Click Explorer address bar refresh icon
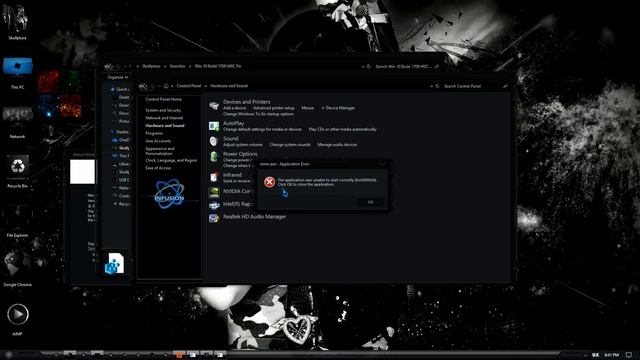640x360 pixels. tap(369, 67)
